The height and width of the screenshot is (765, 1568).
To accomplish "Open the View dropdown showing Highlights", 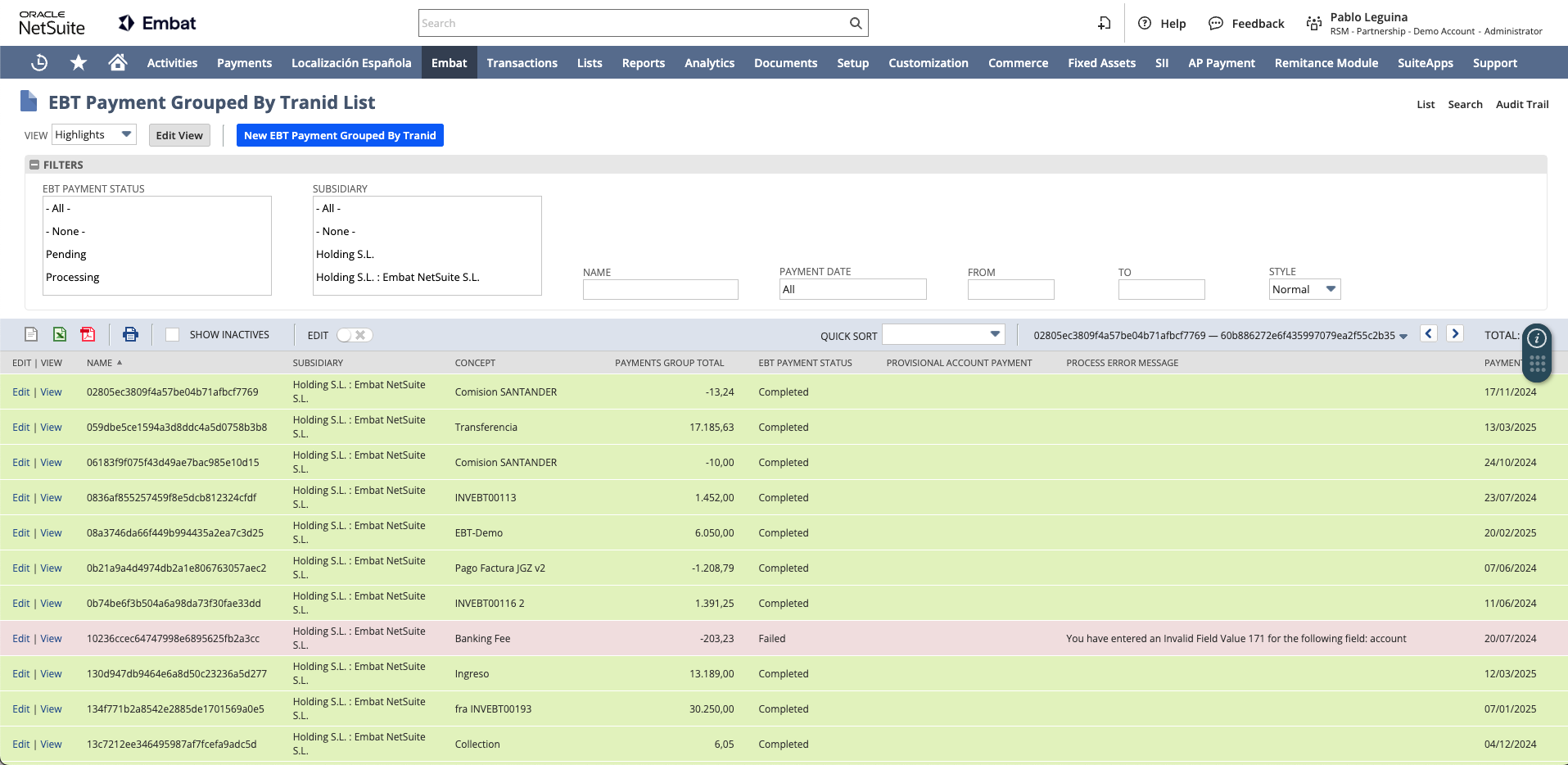I will 94,134.
